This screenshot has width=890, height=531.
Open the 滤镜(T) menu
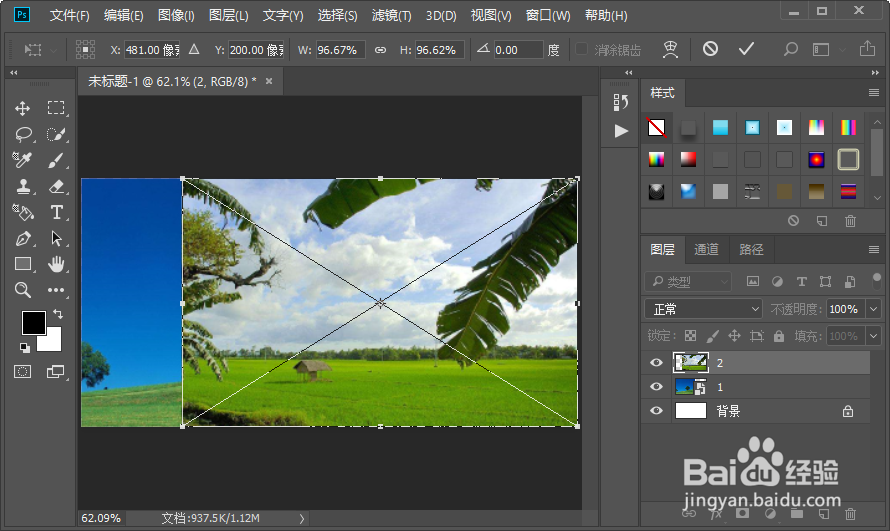(x=391, y=15)
